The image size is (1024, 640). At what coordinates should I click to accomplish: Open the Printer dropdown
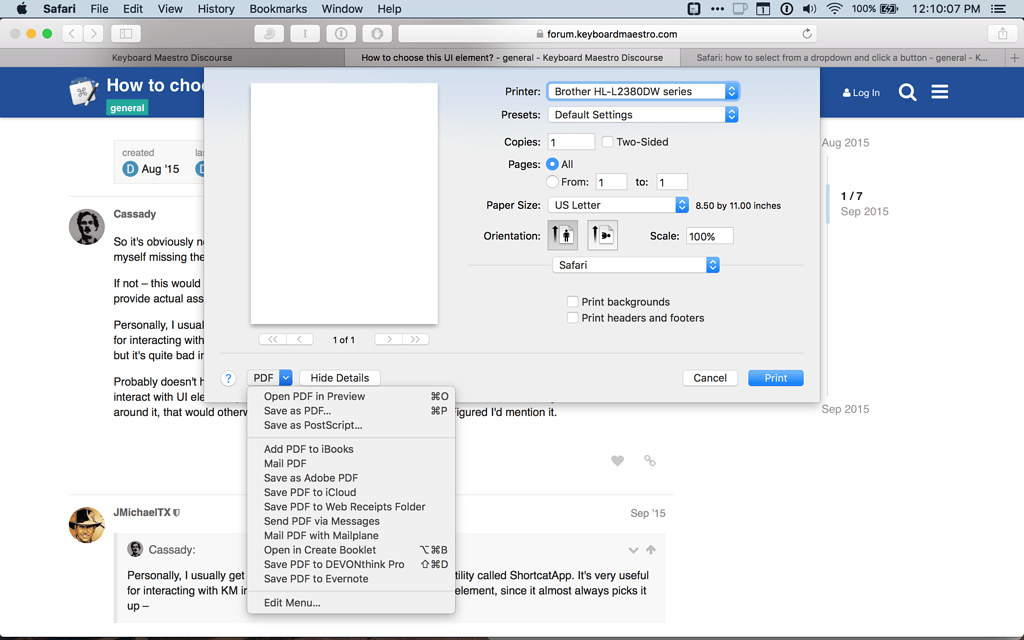click(642, 91)
